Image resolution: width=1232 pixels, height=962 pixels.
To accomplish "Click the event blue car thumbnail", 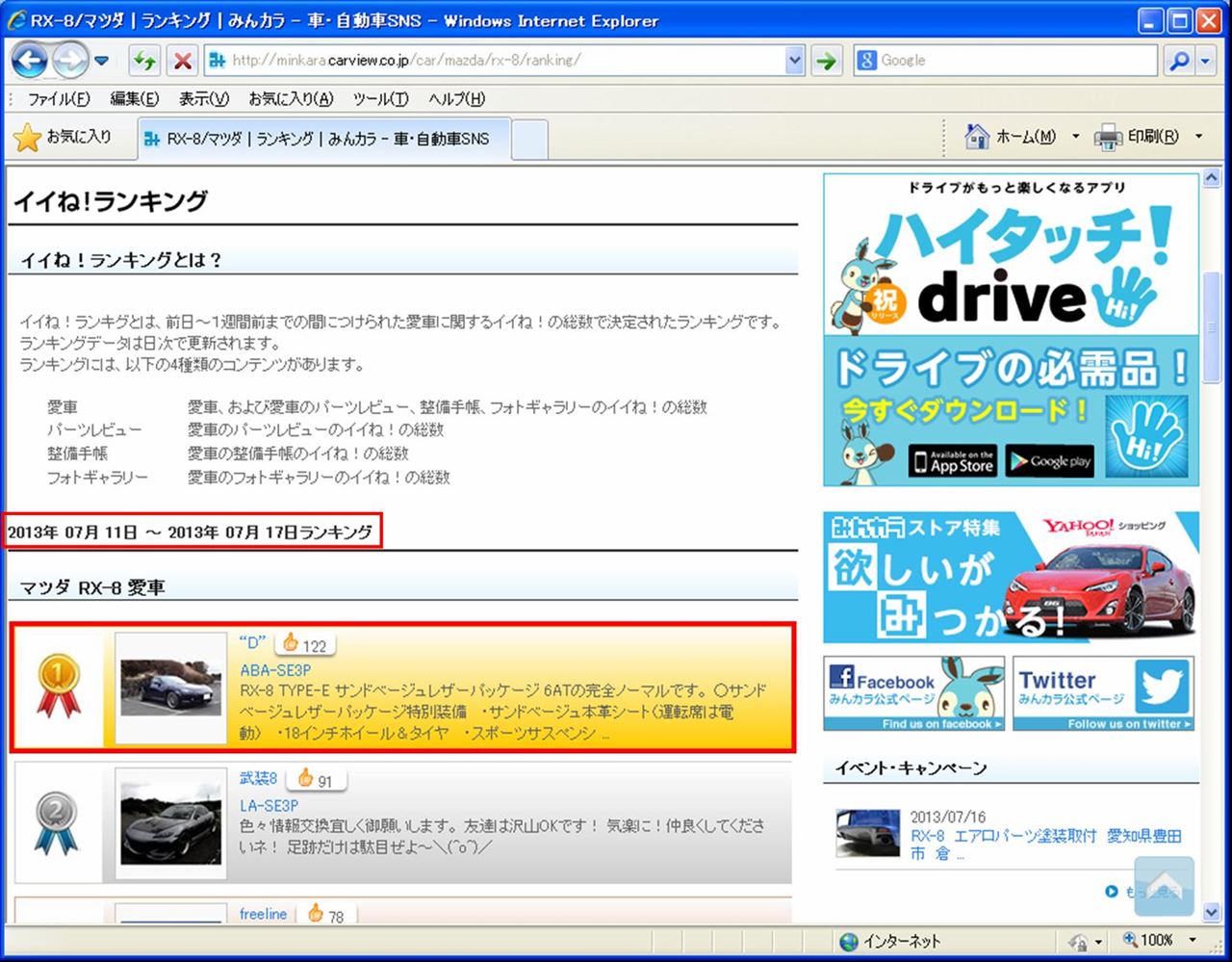I will 867,834.
